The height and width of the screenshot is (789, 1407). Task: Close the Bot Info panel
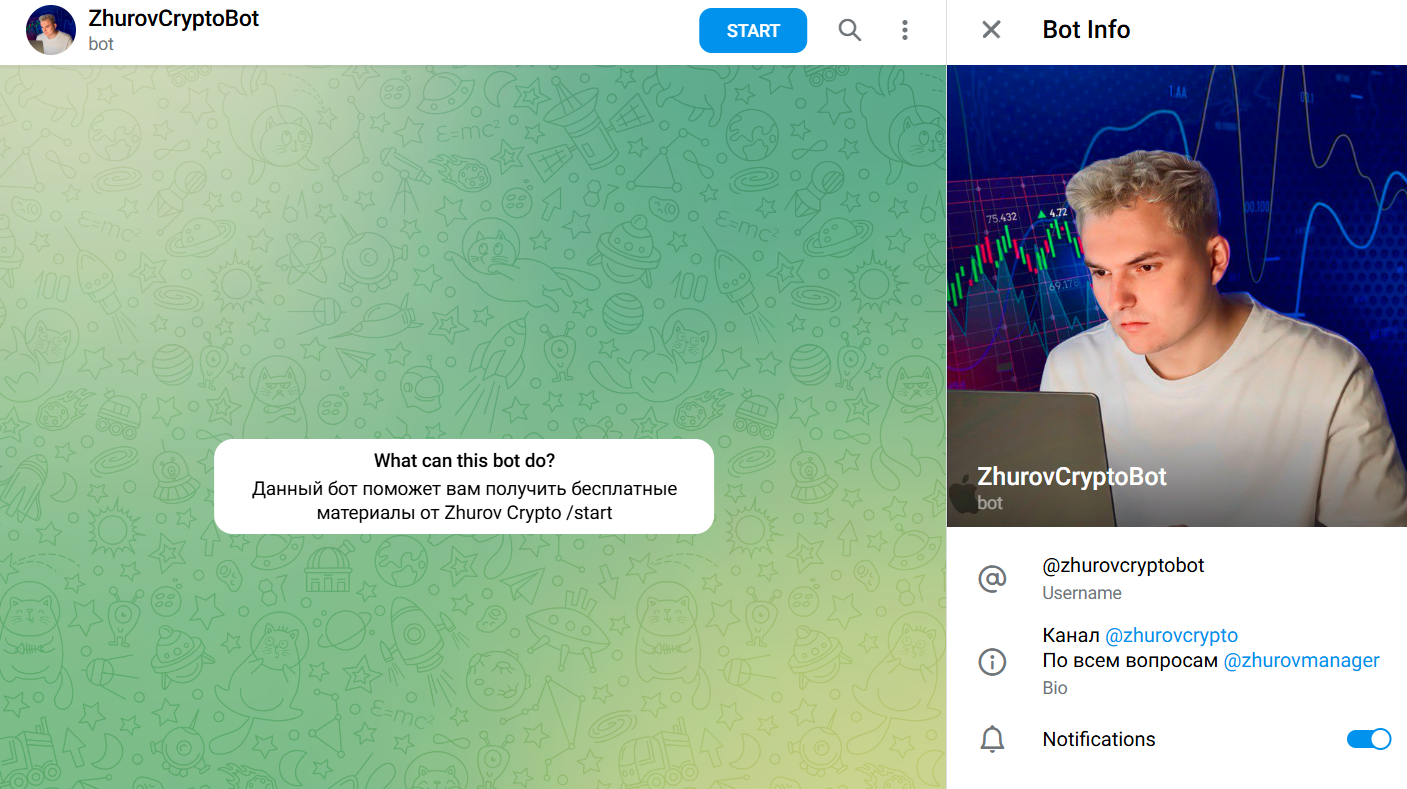[991, 30]
